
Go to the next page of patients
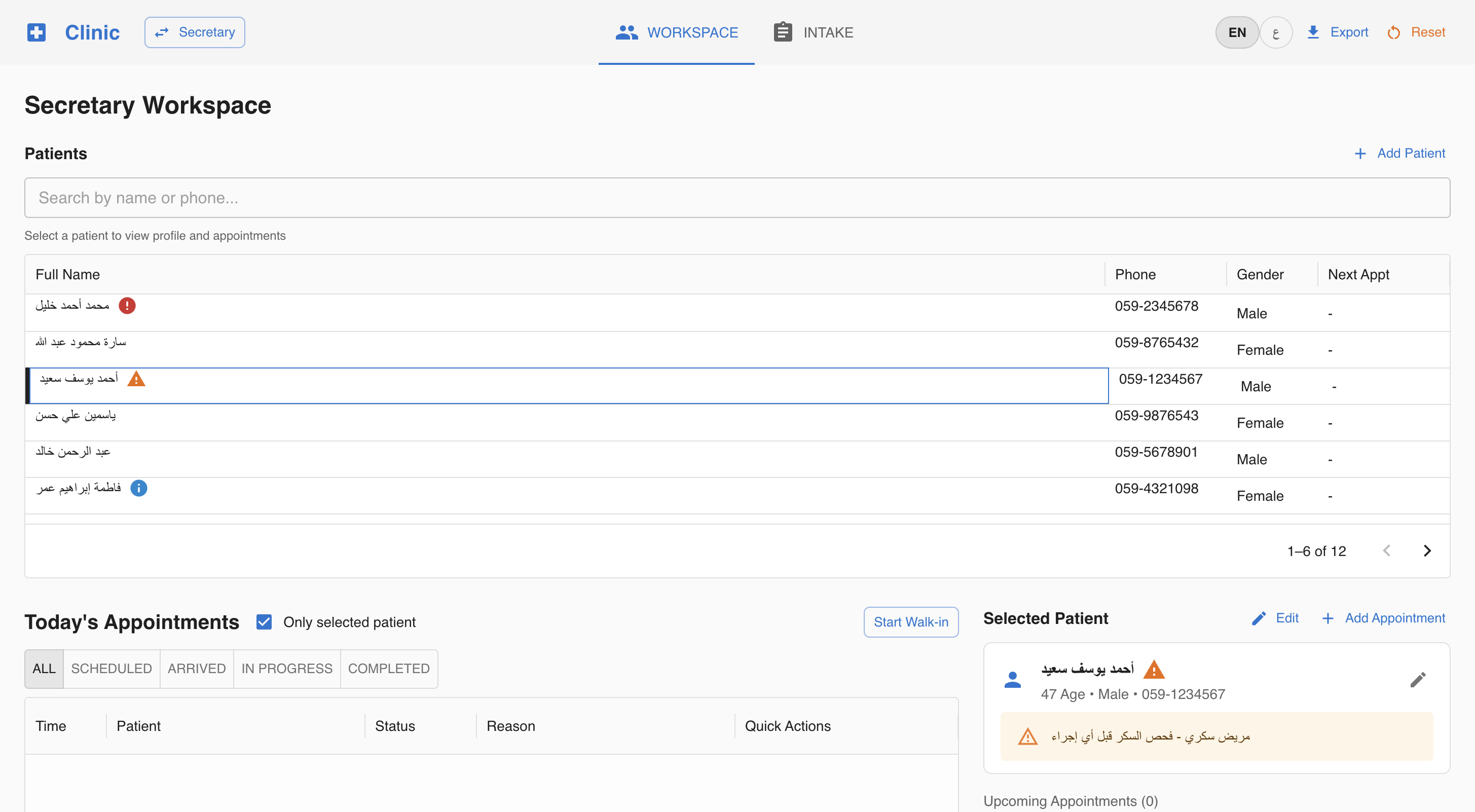click(1427, 551)
